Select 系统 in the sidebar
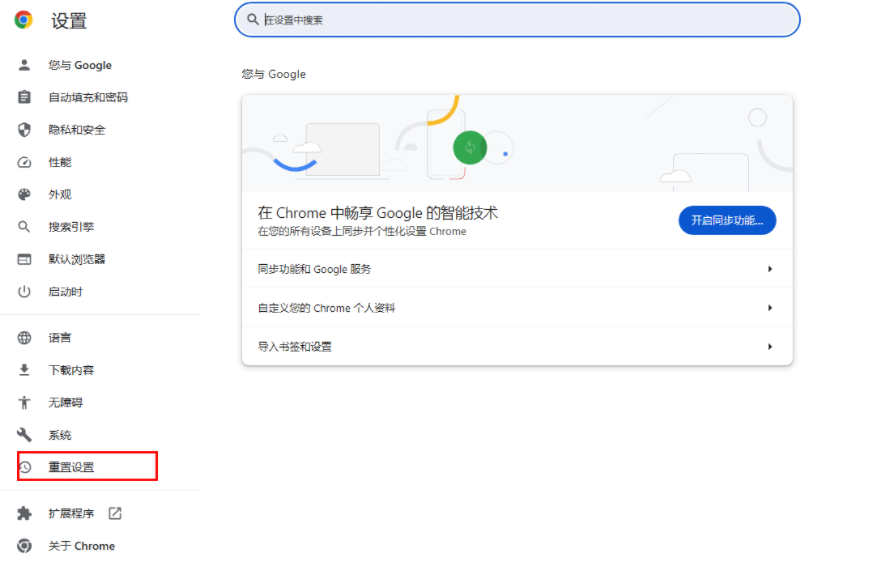895x563 pixels. click(x=60, y=435)
